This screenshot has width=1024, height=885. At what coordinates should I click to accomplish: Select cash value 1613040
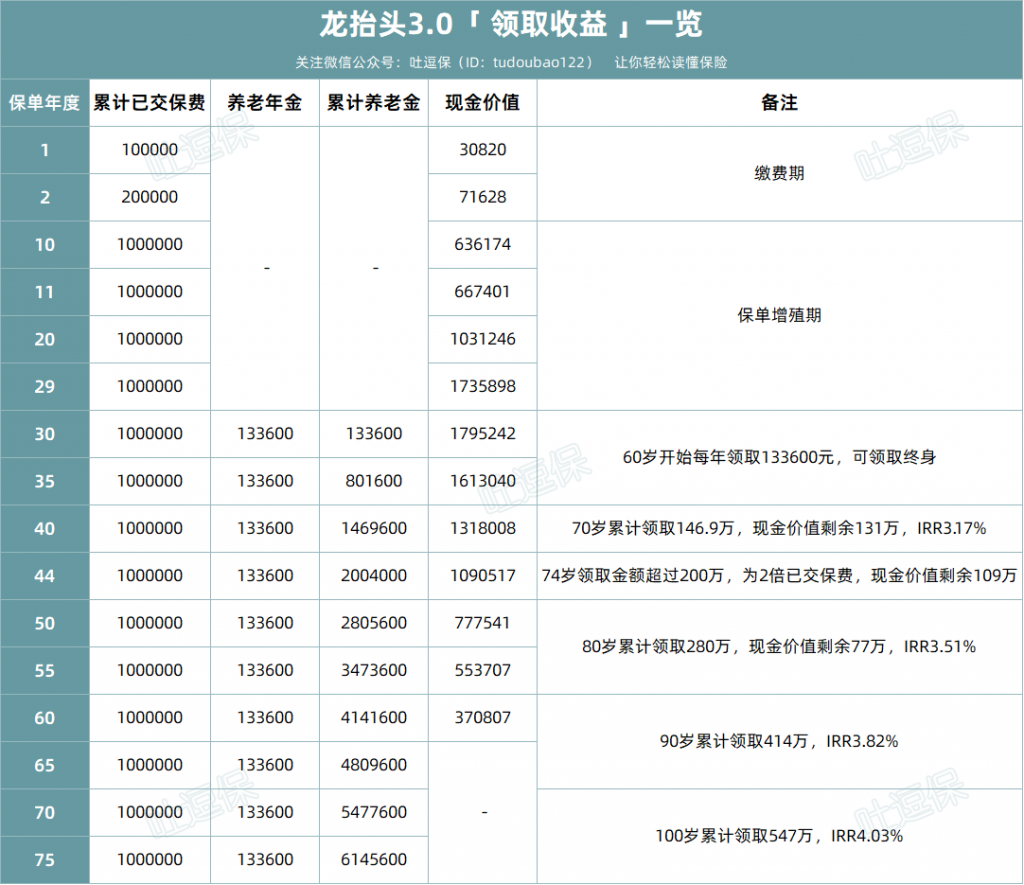point(483,481)
